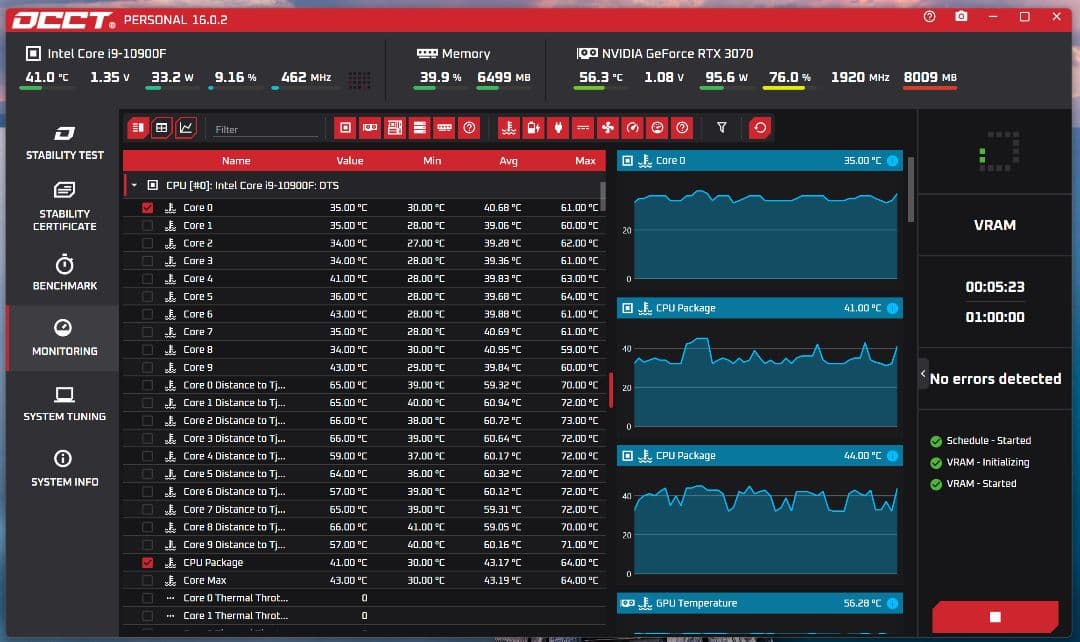This screenshot has height=642, width=1080.
Task: Sort the table by the Max column
Action: [585, 161]
